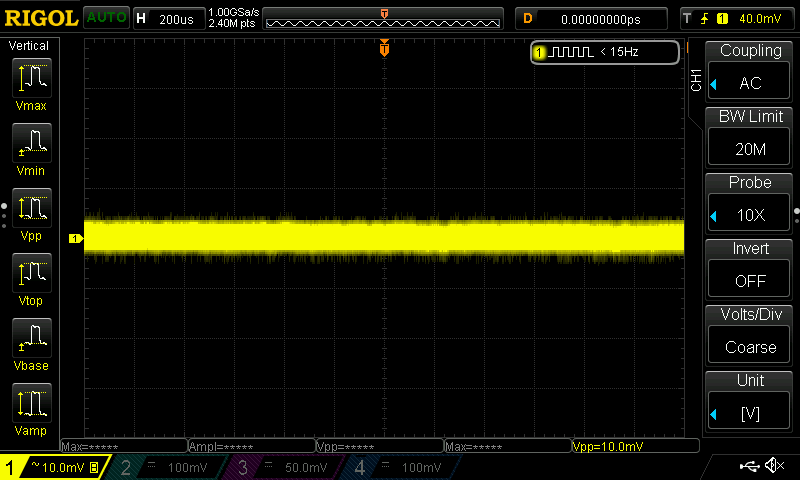Toggle the Invert OFF setting
Viewport: 800px width, 480px height.
click(750, 267)
